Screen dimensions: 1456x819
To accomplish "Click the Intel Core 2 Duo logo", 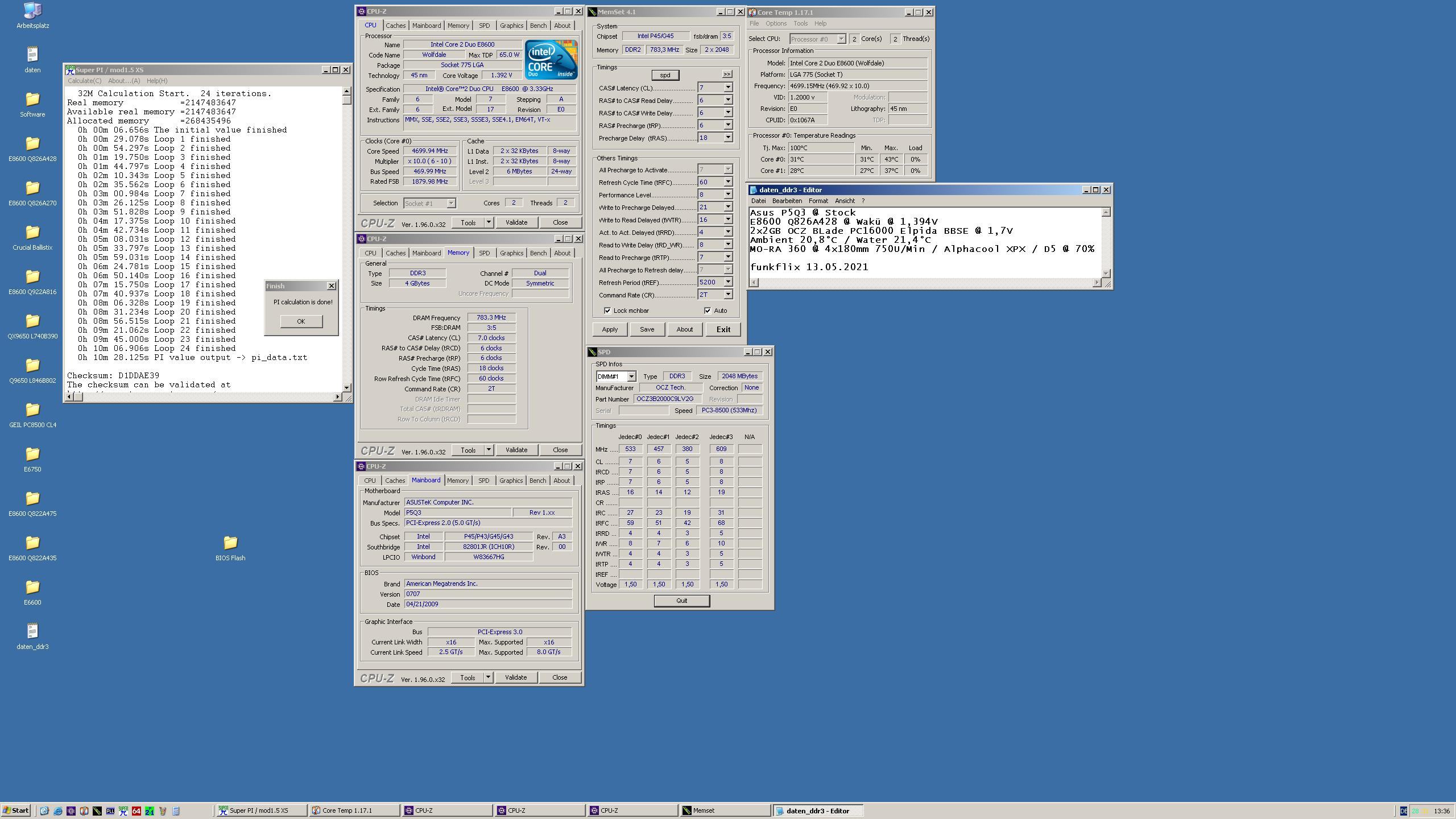I will coord(551,59).
